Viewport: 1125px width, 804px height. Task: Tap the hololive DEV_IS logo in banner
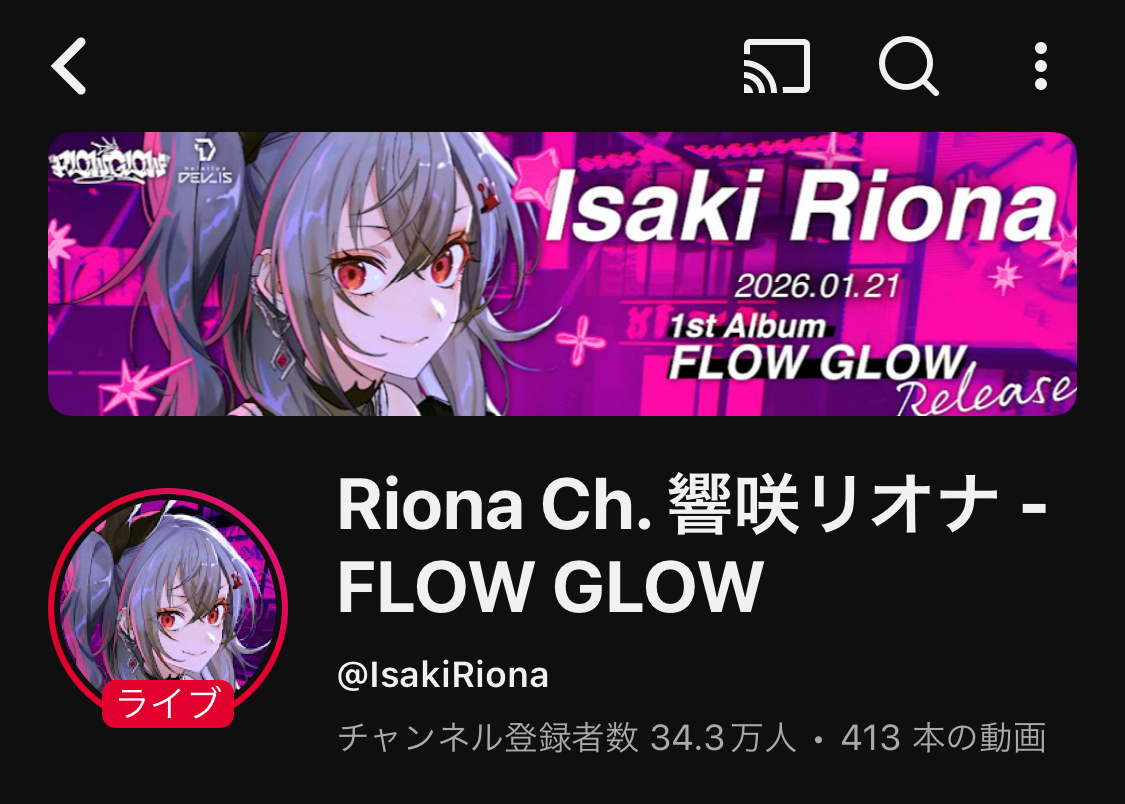pyautogui.click(x=205, y=162)
